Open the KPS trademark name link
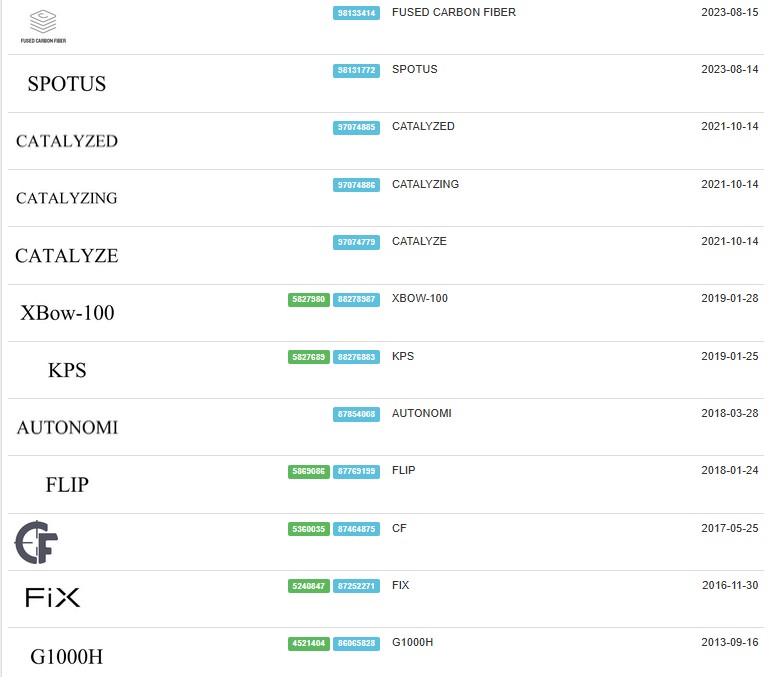The image size is (768, 677). [x=403, y=356]
